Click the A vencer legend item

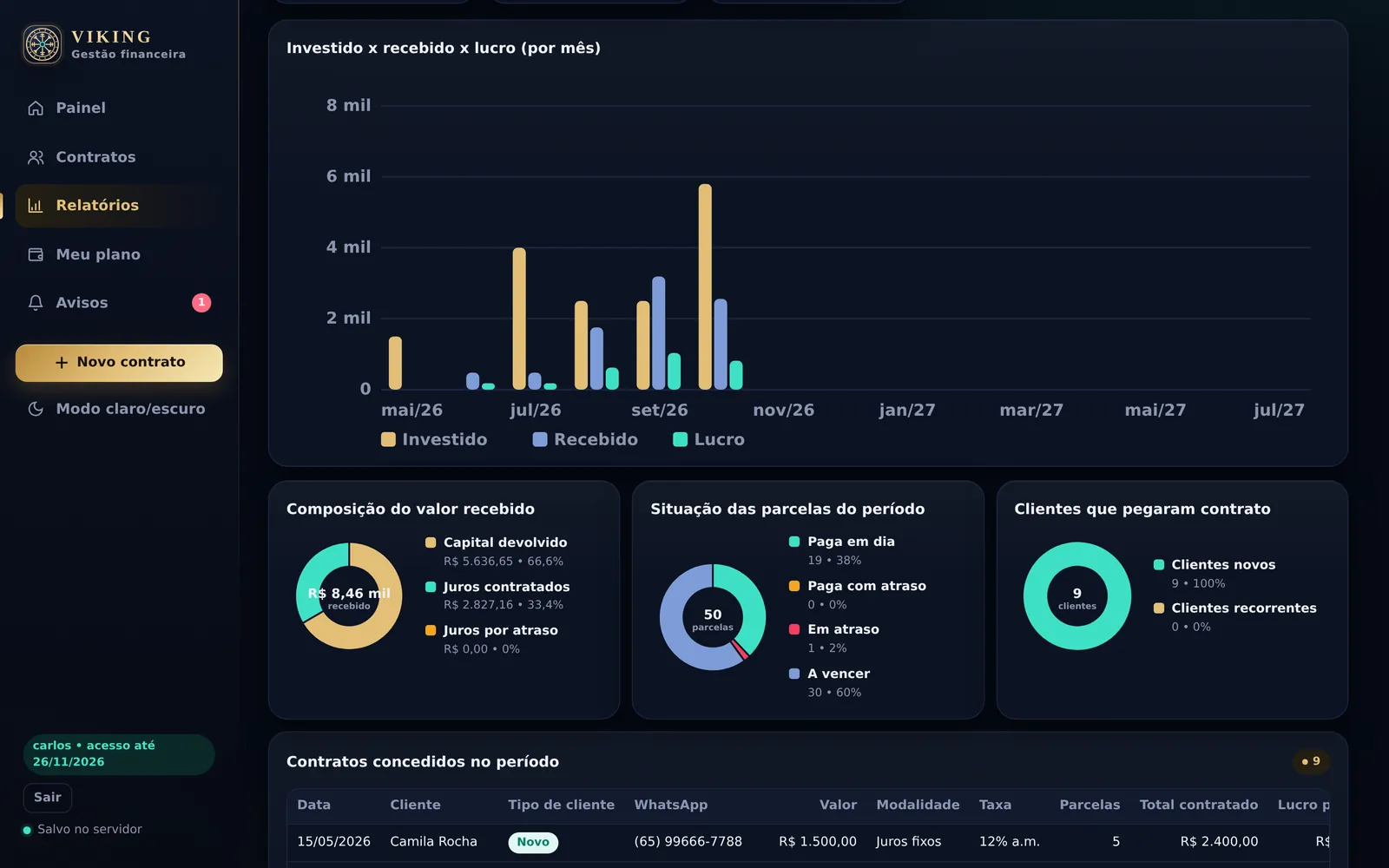829,682
